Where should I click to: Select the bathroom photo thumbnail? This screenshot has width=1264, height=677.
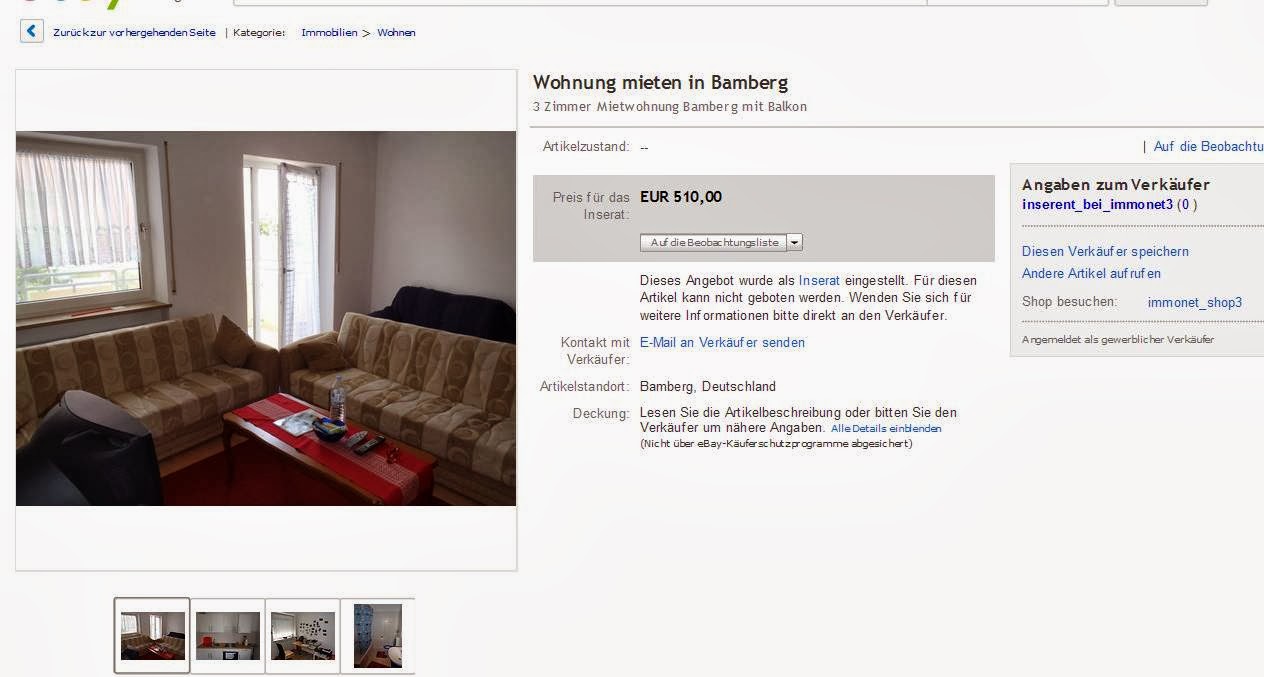[x=377, y=635]
